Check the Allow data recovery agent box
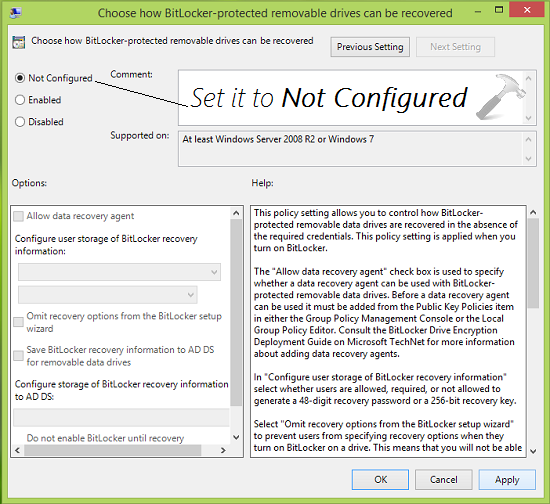The height and width of the screenshot is (504, 550). (18, 216)
